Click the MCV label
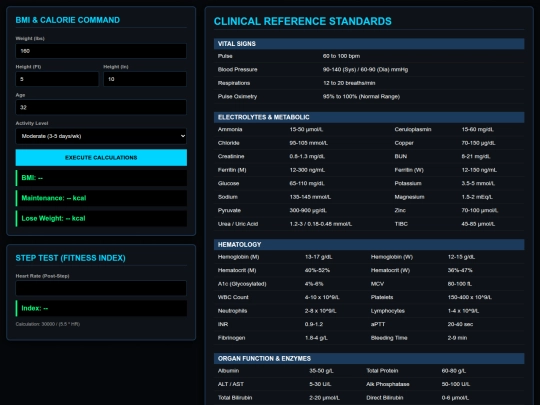Viewport: 540px width, 405px height. click(x=377, y=284)
